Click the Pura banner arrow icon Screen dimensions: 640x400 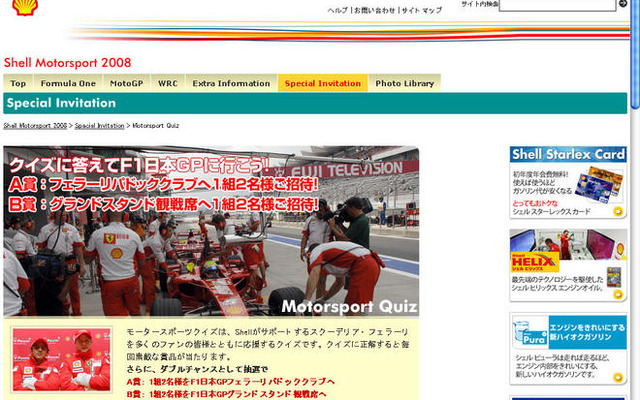click(618, 378)
